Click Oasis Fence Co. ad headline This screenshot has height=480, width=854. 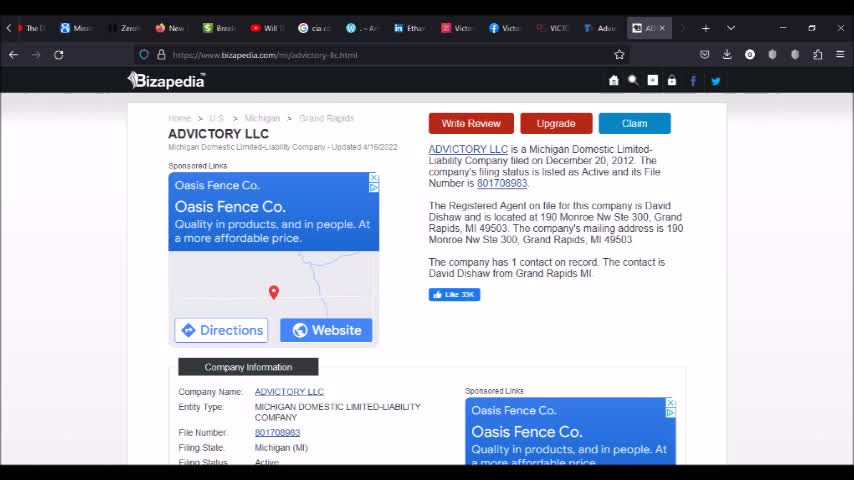[x=230, y=207]
